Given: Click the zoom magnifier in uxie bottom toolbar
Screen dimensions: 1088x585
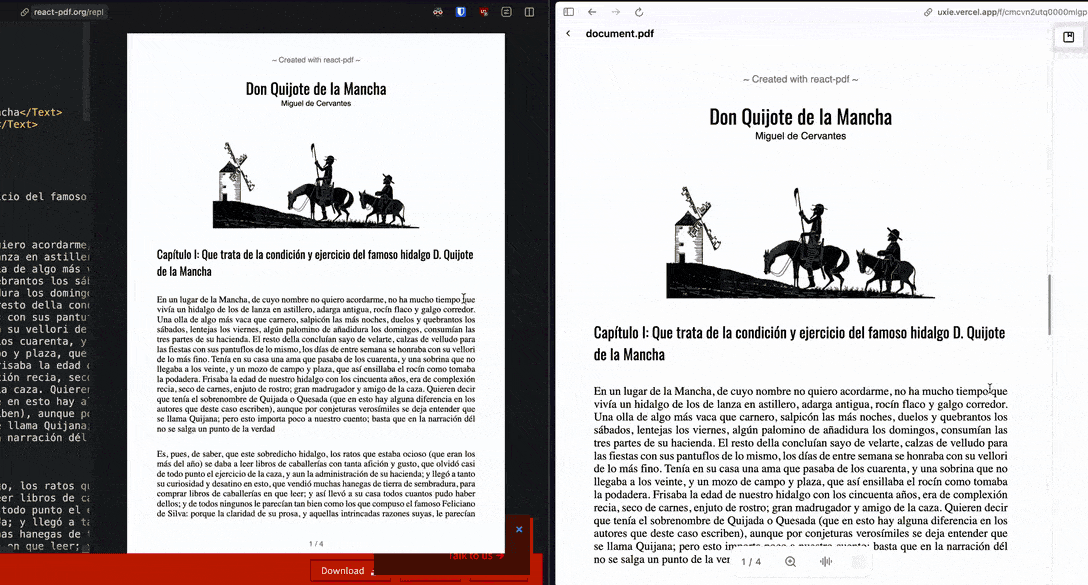Looking at the screenshot, I should pyautogui.click(x=790, y=561).
